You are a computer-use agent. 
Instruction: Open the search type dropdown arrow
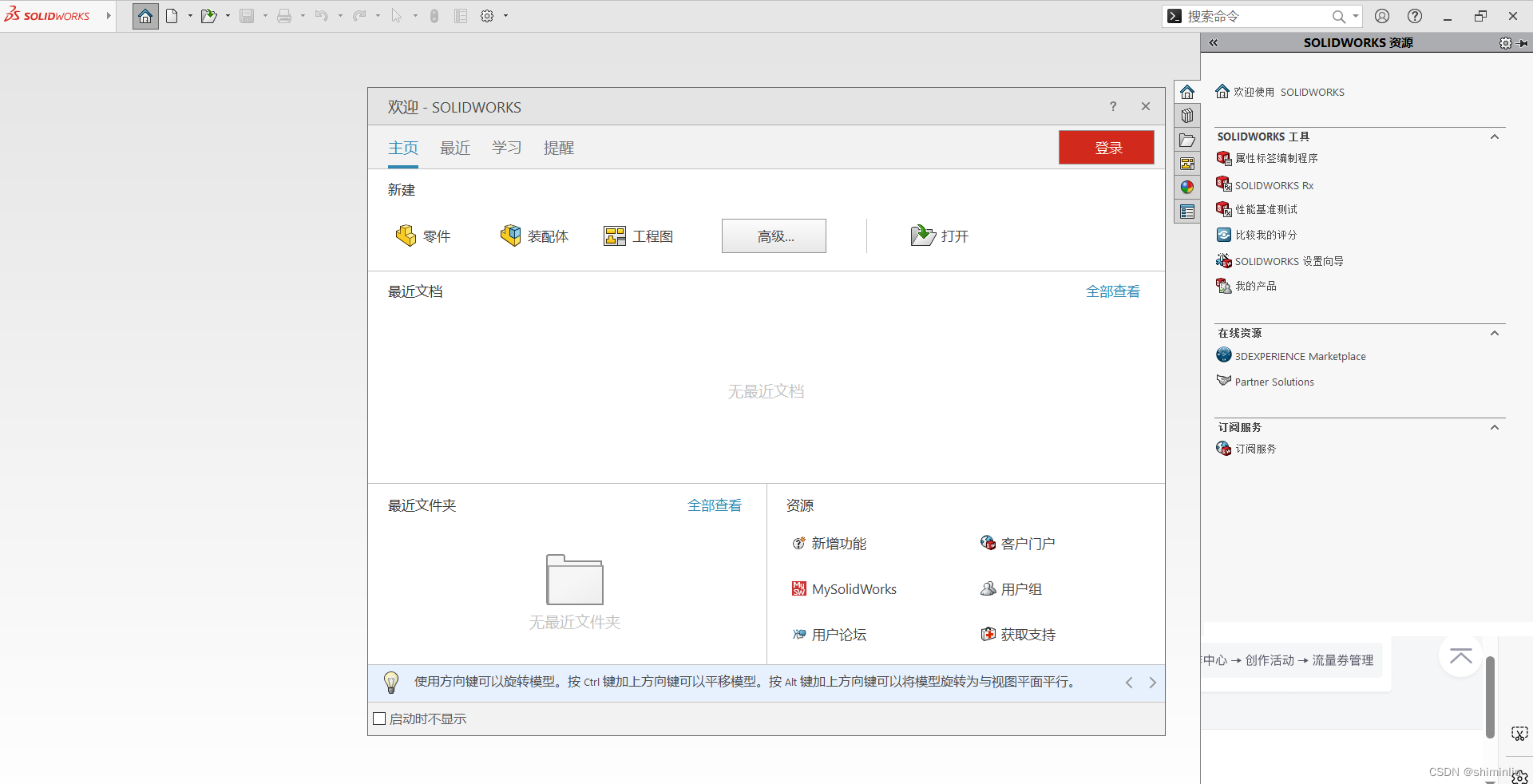tap(1356, 16)
